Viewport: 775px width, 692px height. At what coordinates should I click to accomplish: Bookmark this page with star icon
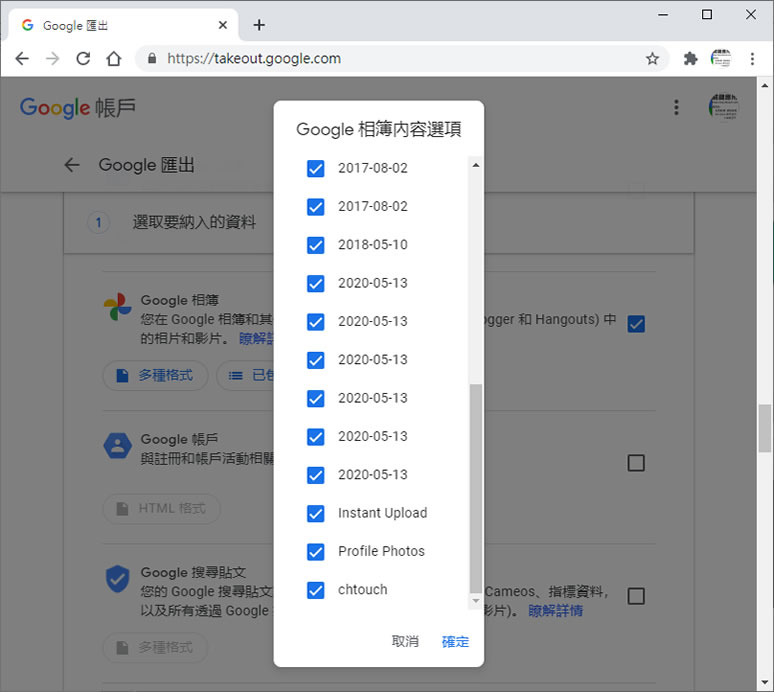pos(652,59)
